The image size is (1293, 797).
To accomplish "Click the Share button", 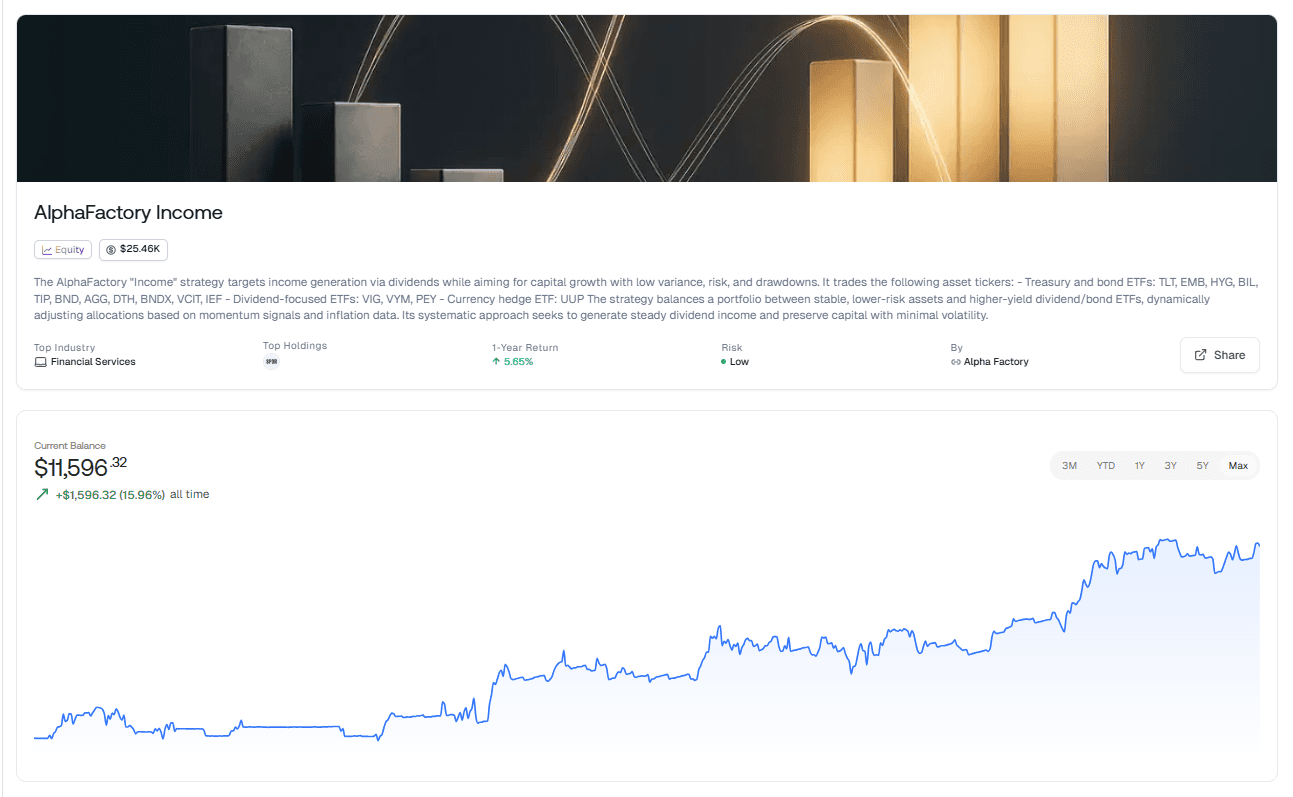I will coord(1219,355).
